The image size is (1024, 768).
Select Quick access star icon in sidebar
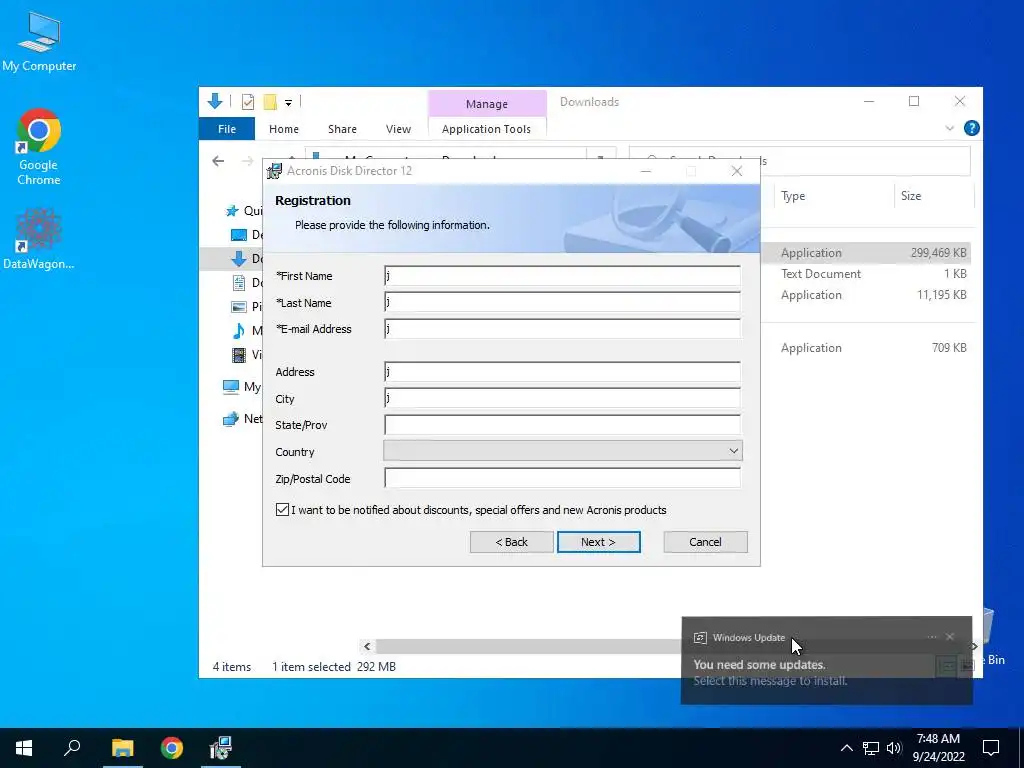tap(232, 211)
